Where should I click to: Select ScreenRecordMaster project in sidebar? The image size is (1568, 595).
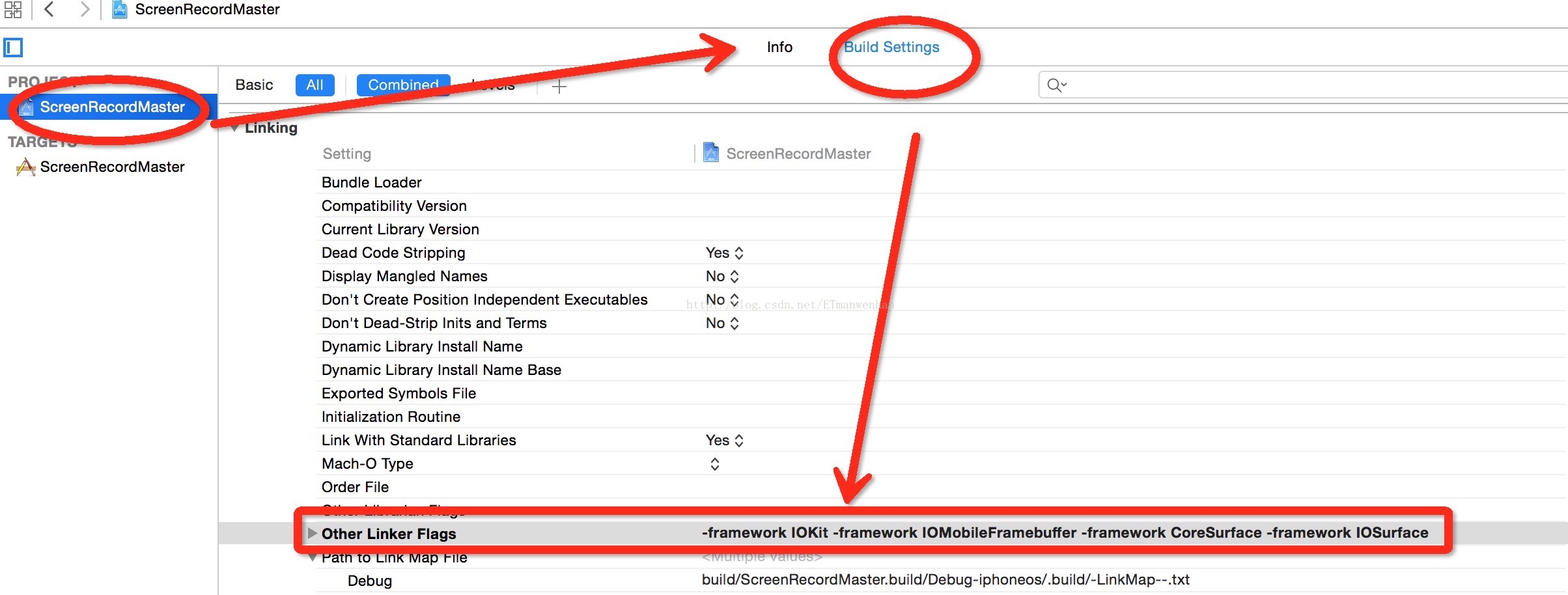click(109, 107)
